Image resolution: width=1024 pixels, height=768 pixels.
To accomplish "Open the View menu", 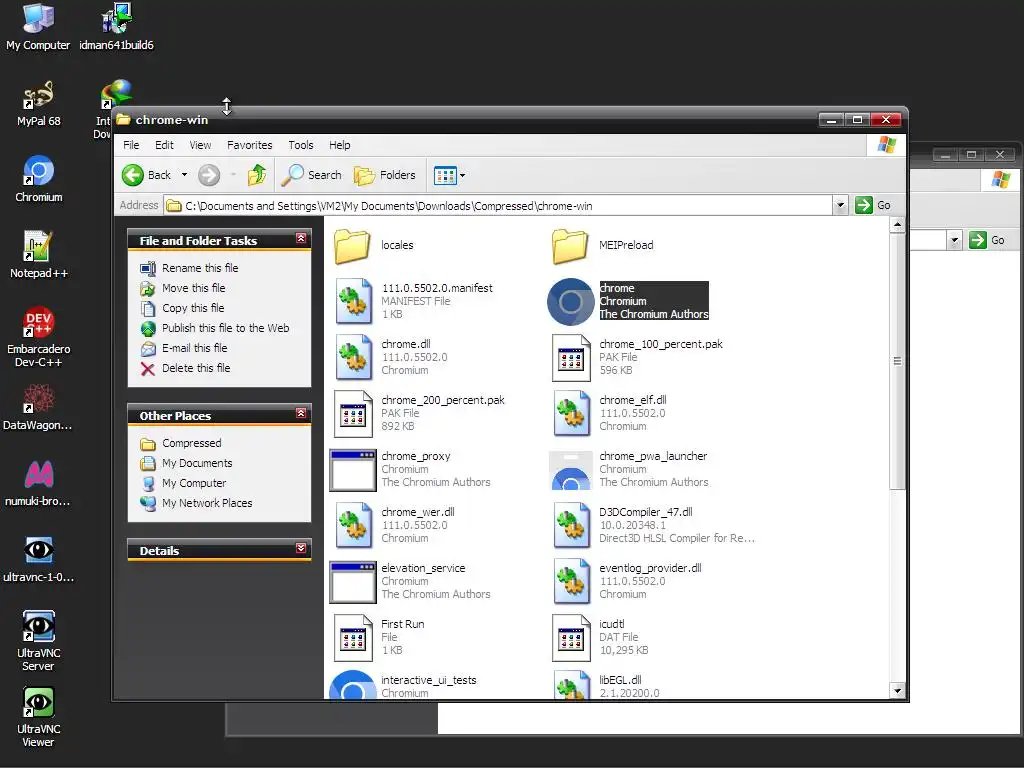I will pyautogui.click(x=200, y=145).
